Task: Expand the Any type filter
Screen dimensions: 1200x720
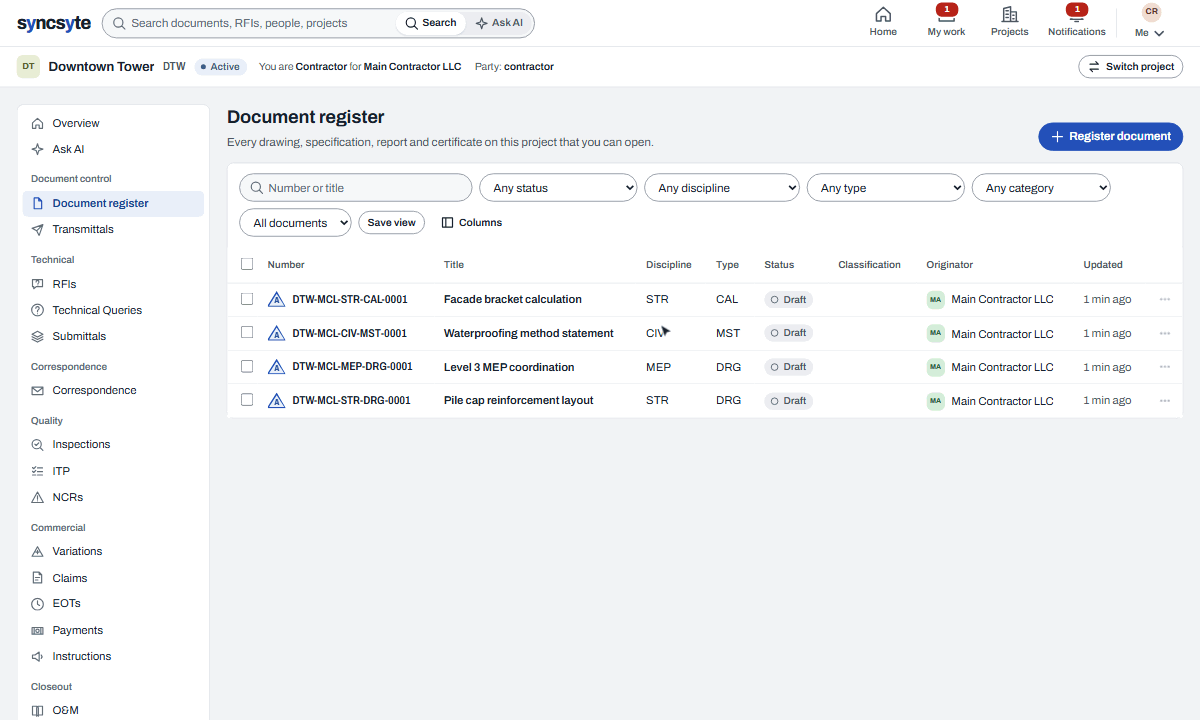Action: tap(886, 188)
